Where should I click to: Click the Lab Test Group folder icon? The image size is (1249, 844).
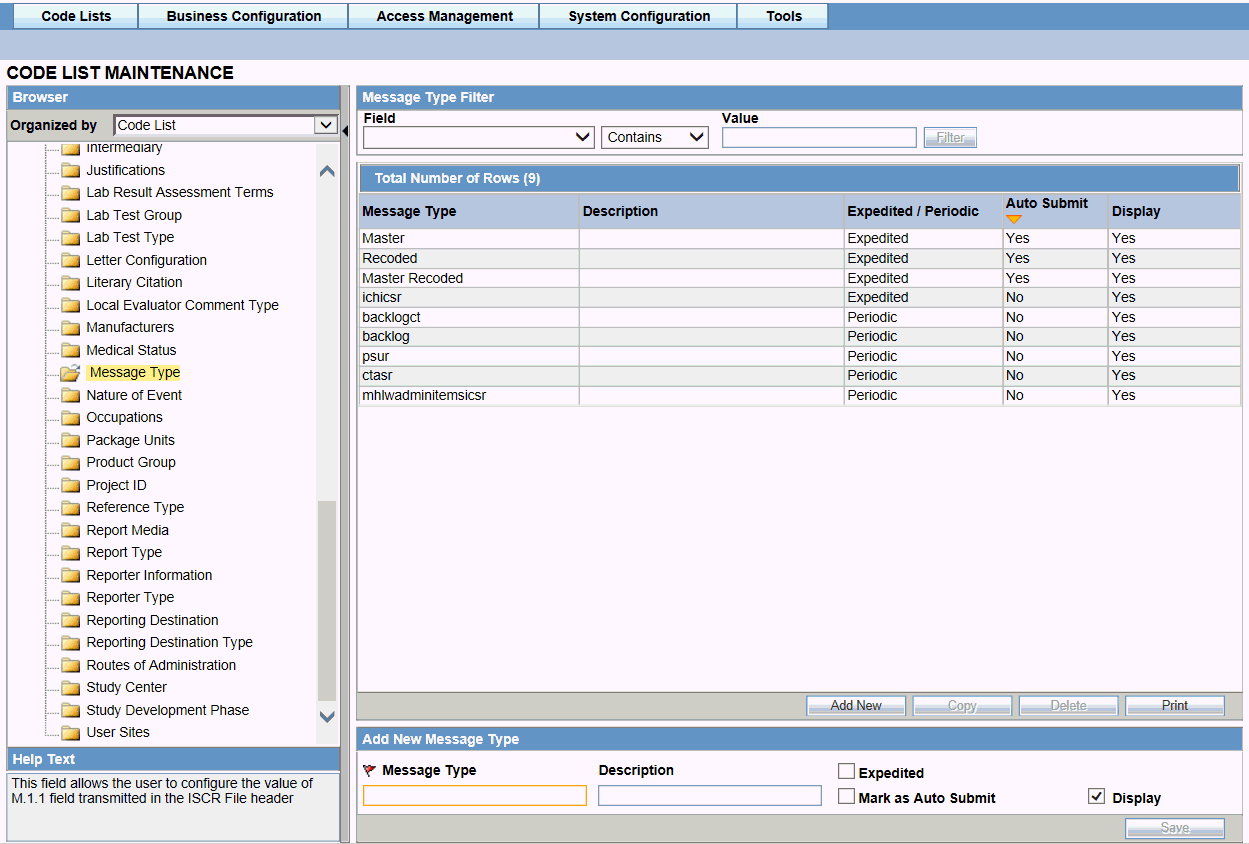(x=70, y=215)
